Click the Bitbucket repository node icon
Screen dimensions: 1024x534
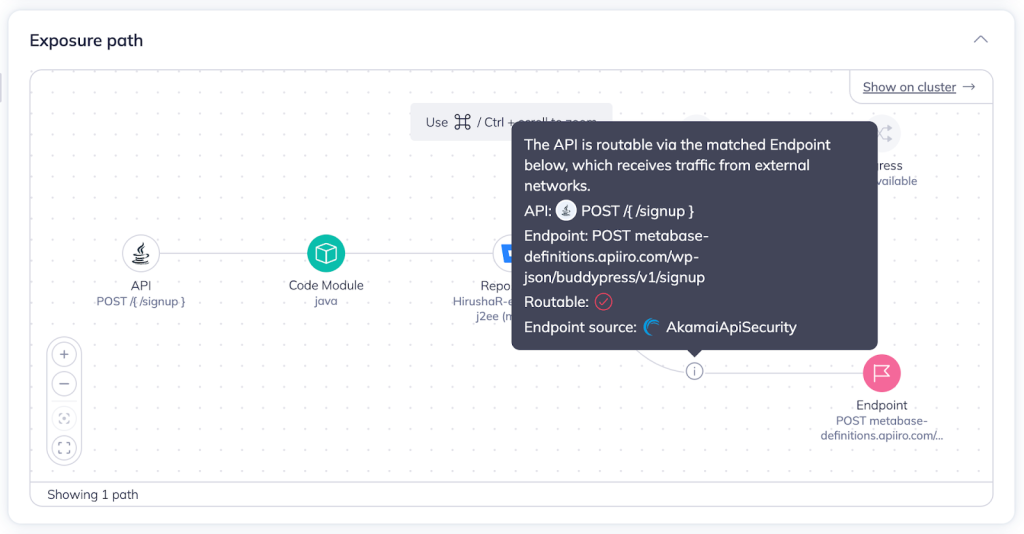pyautogui.click(x=503, y=253)
